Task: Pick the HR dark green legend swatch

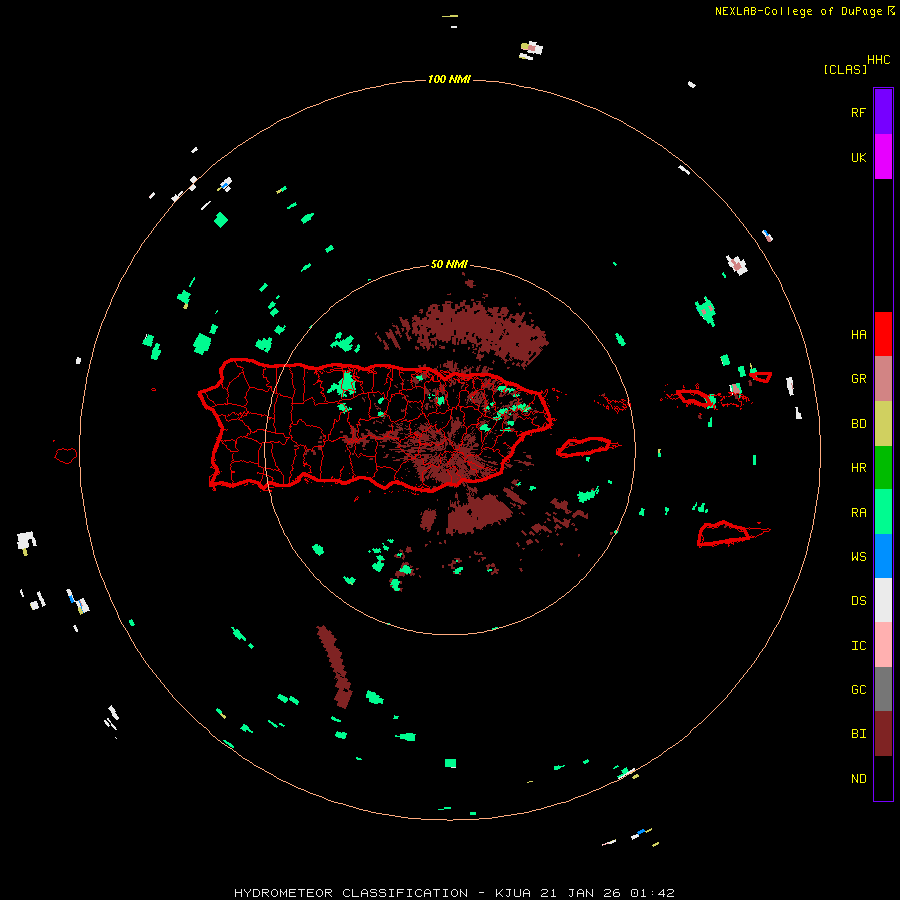Action: coord(883,468)
